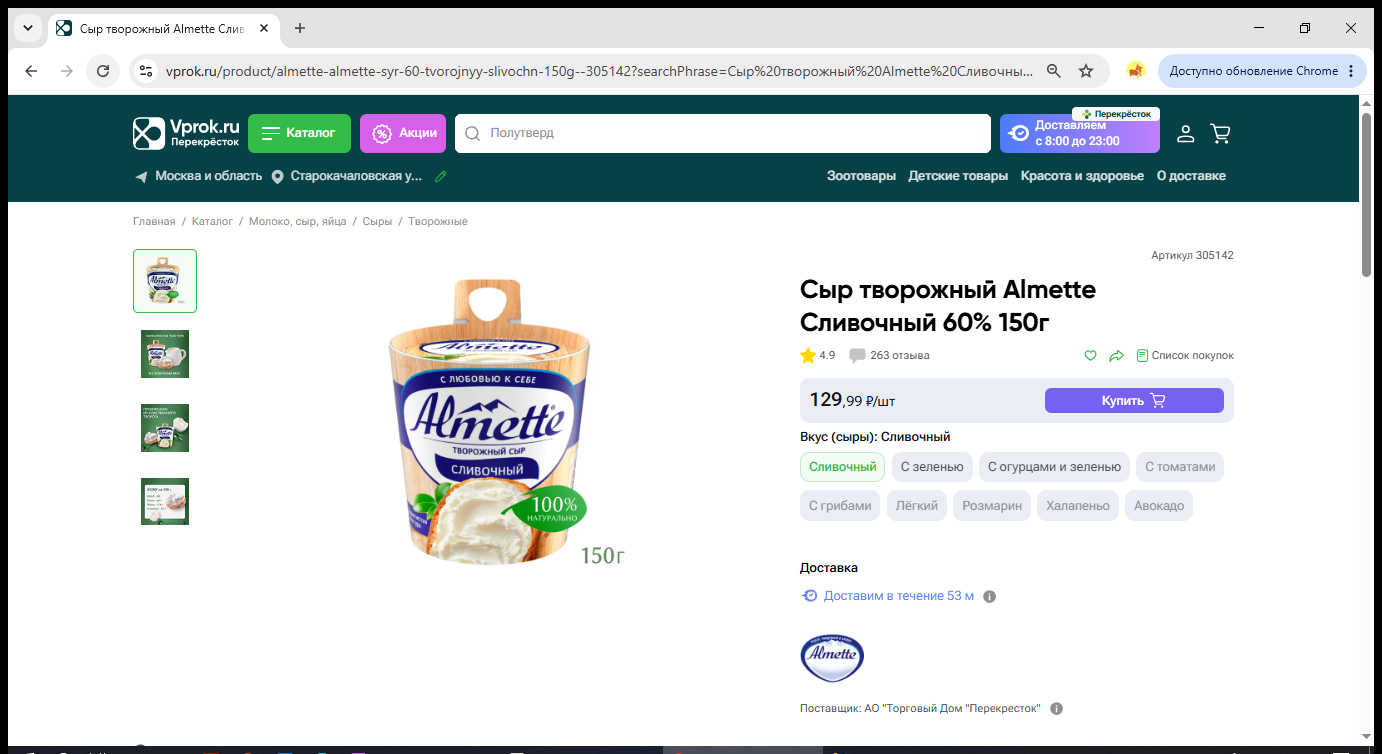Select the "С огурцами и зеленью" flavor

1054,467
